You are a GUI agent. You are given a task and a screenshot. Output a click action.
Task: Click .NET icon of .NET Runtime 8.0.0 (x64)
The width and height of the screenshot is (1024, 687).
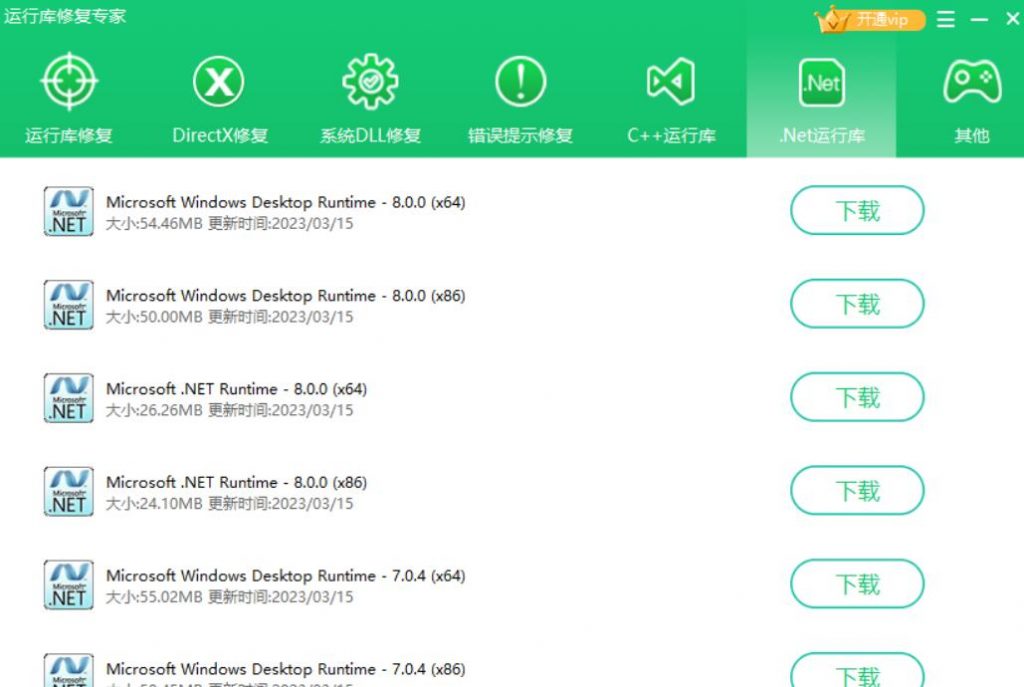69,398
